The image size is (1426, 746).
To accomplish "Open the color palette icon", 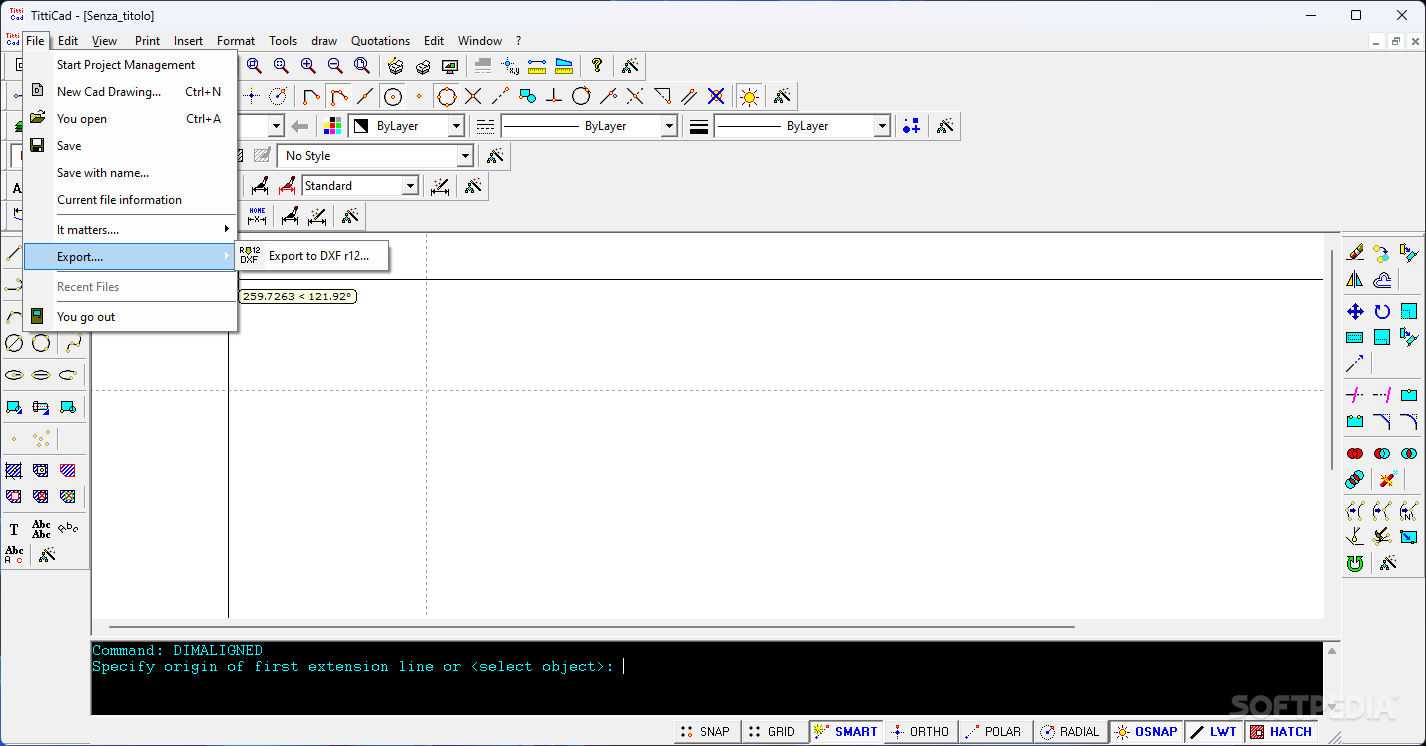I will (333, 126).
